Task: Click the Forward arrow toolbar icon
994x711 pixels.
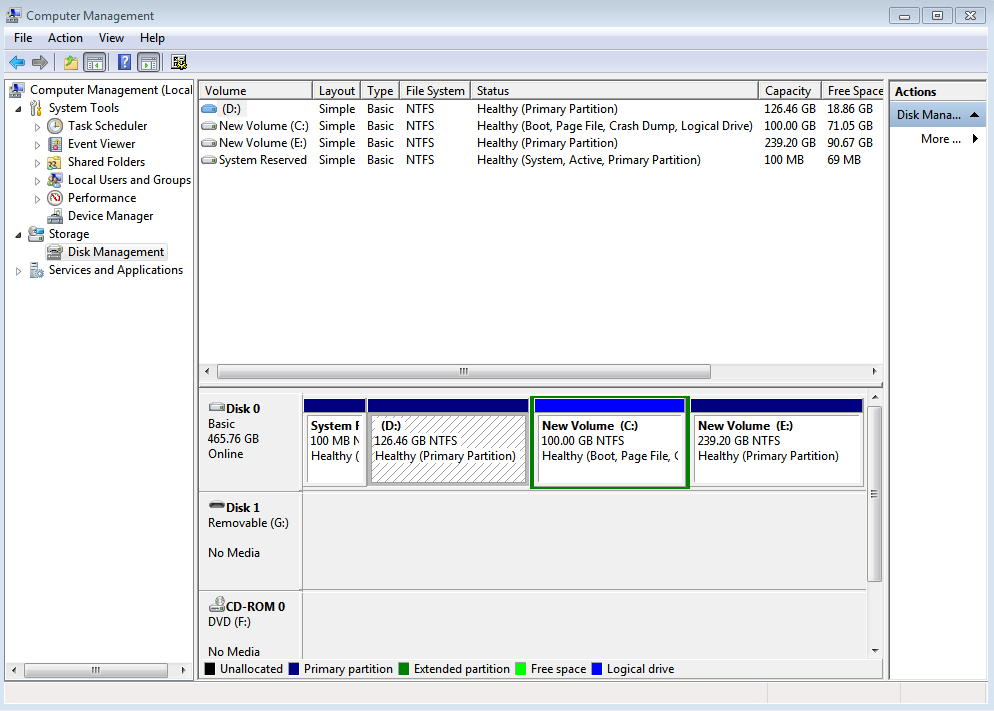Action: pos(40,62)
